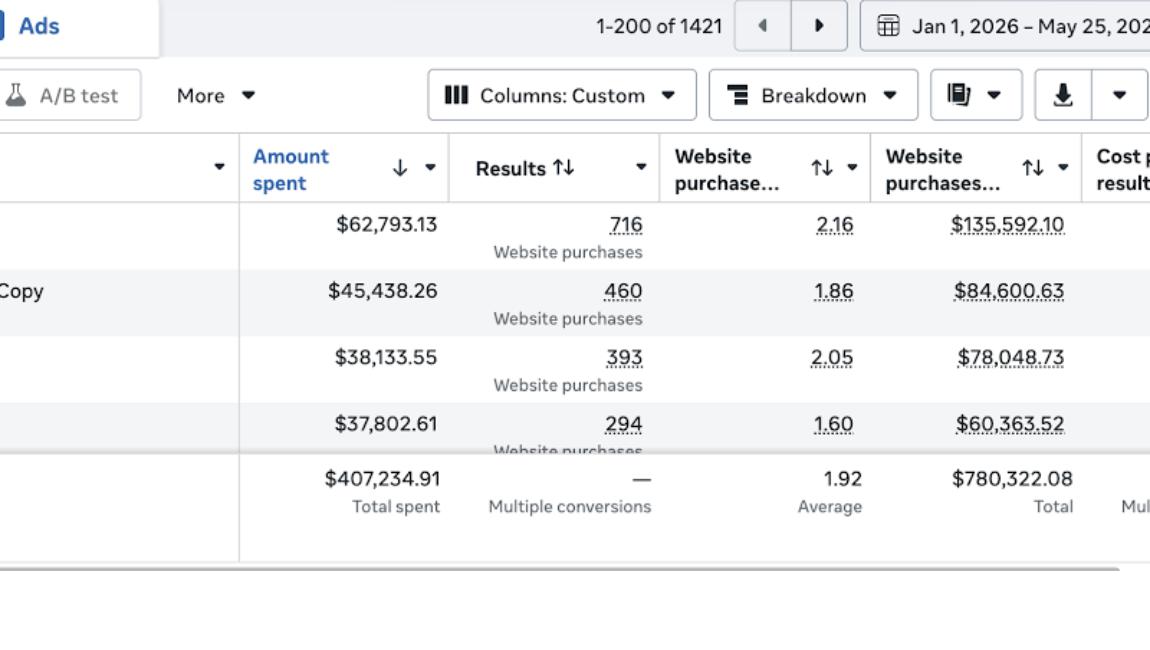
Task: Click the $407,234.91 total spent value
Action: coord(383,479)
